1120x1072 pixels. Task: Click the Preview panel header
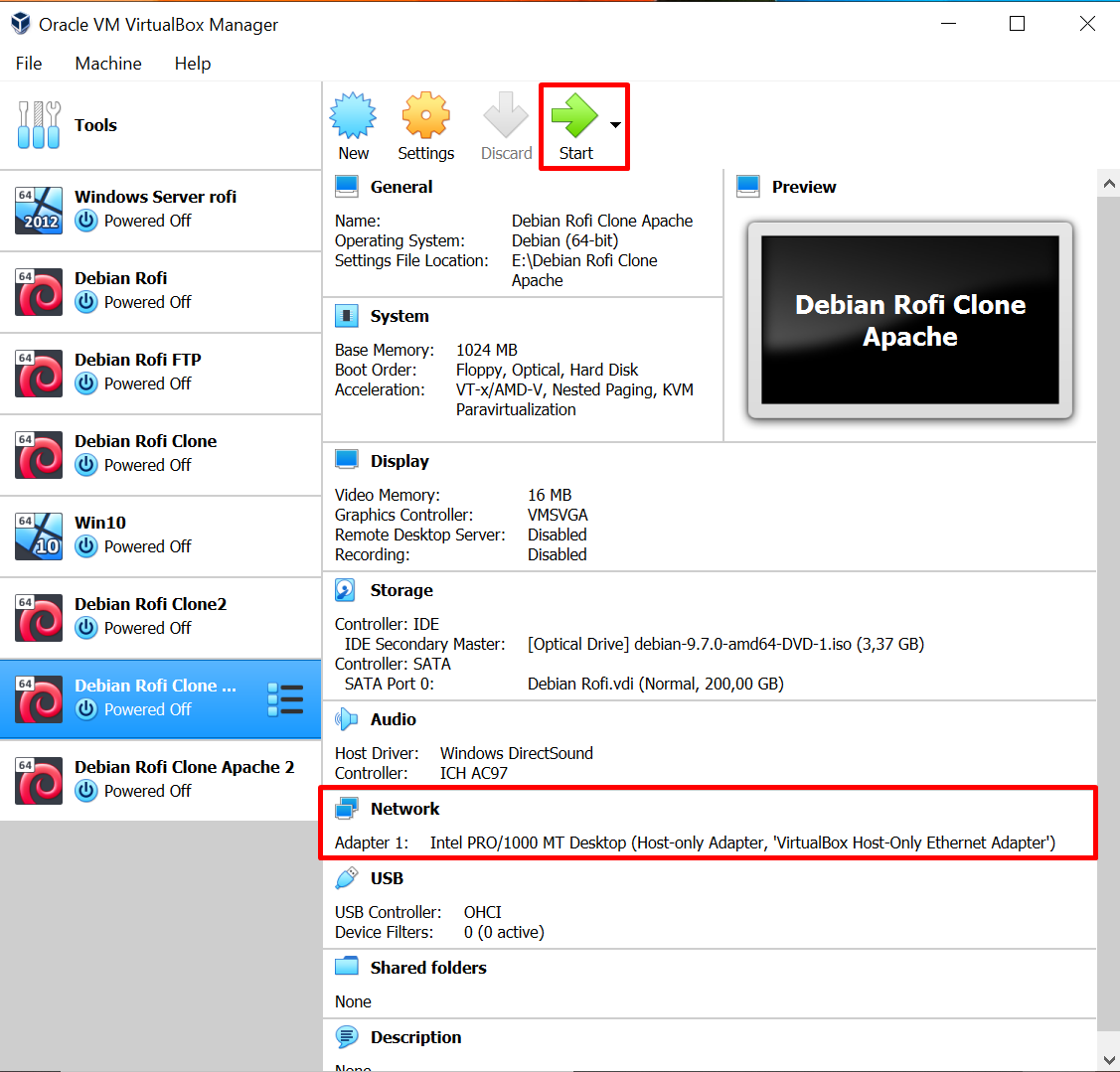pyautogui.click(x=804, y=187)
